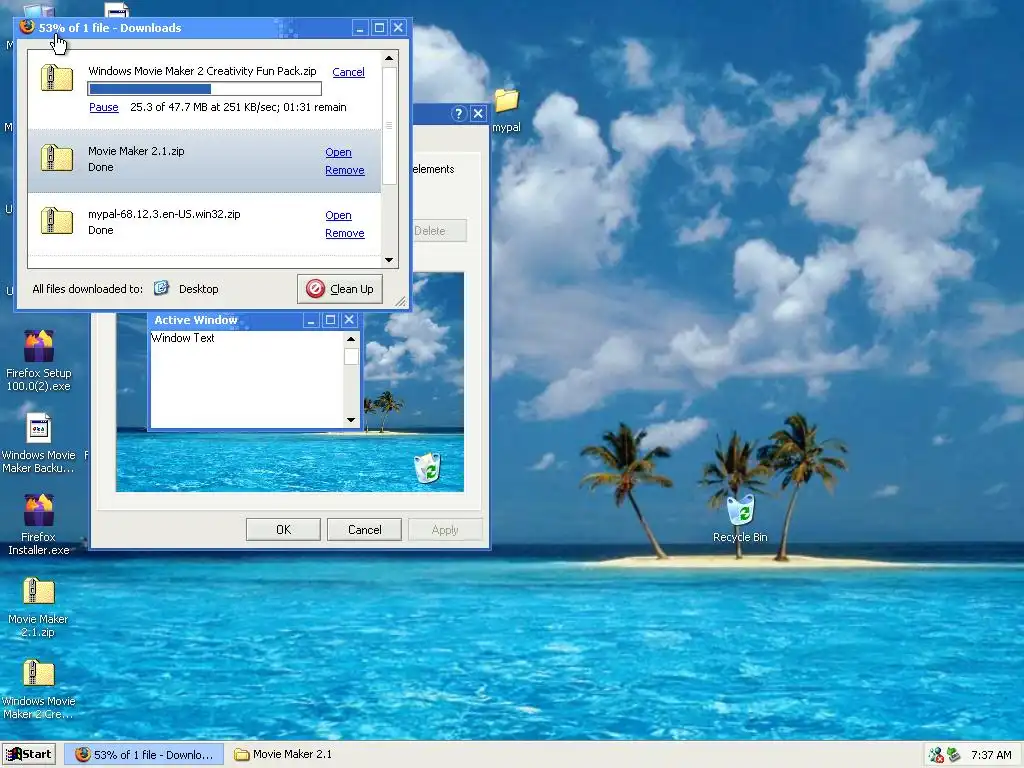The height and width of the screenshot is (768, 1024).
Task: Click the Creativity Fun Pack zip file icon
Action: click(57, 78)
